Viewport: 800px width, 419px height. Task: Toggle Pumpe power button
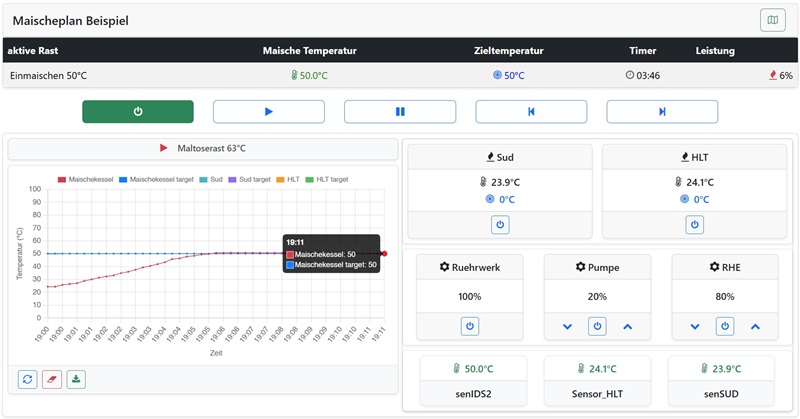point(597,326)
